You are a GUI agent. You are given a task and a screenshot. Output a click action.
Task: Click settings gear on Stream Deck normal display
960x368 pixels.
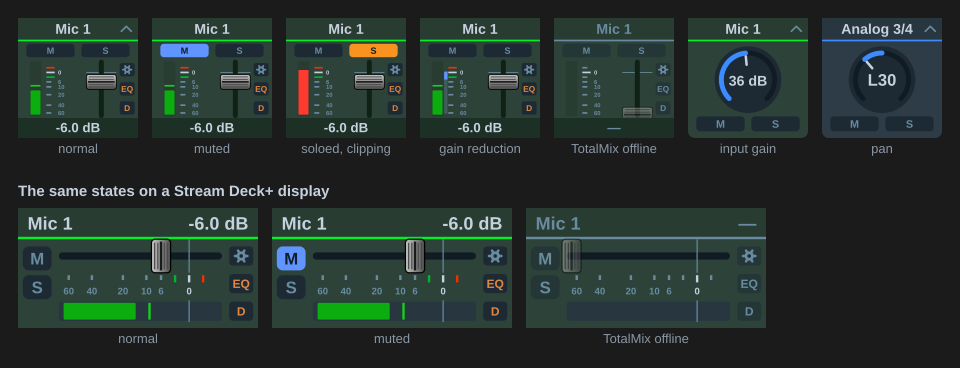pyautogui.click(x=241, y=256)
